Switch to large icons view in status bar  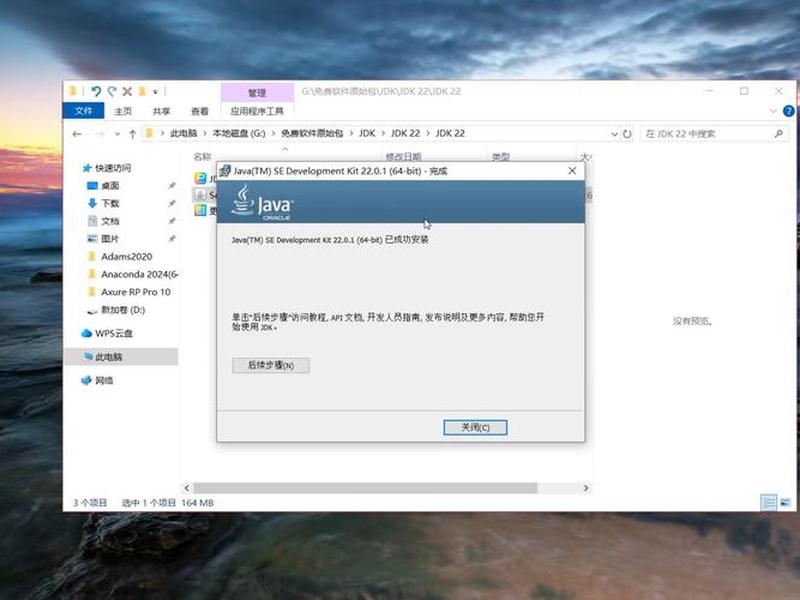[x=785, y=503]
